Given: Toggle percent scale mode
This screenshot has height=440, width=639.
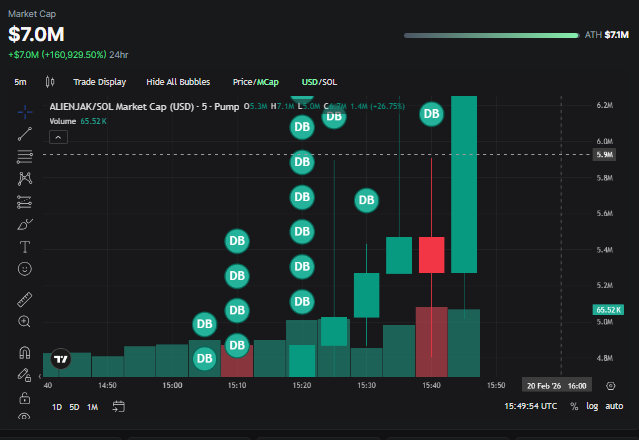Looking at the screenshot, I should [x=574, y=406].
